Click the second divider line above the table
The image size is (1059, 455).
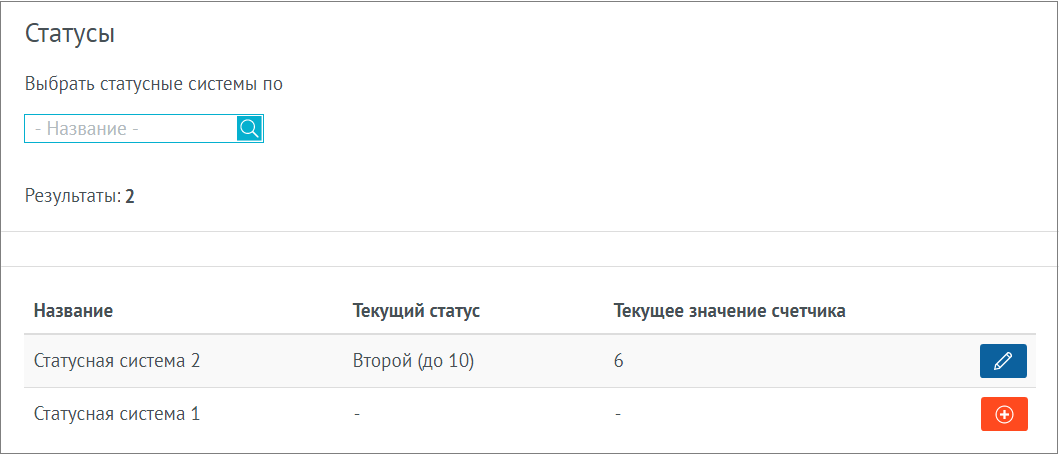click(x=530, y=267)
